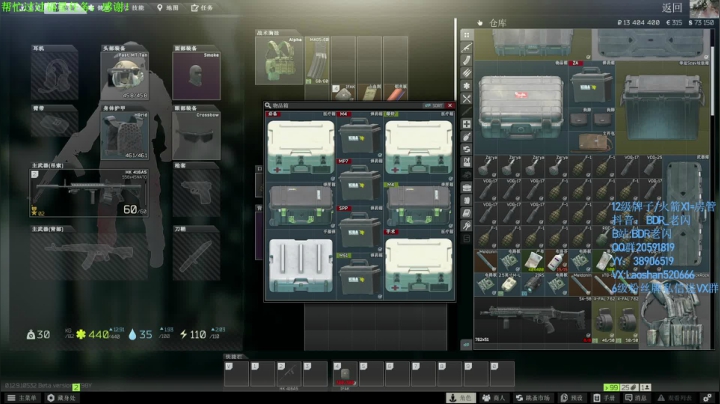
Task: Click the rouble balance ₽13 484 480
Action: click(x=638, y=22)
